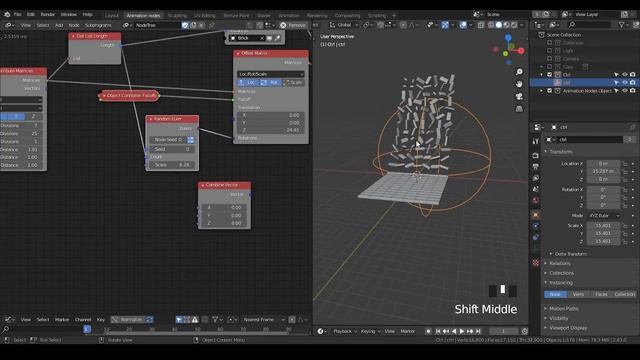Expand Animation Nodes Object Container collection

pos(542,91)
